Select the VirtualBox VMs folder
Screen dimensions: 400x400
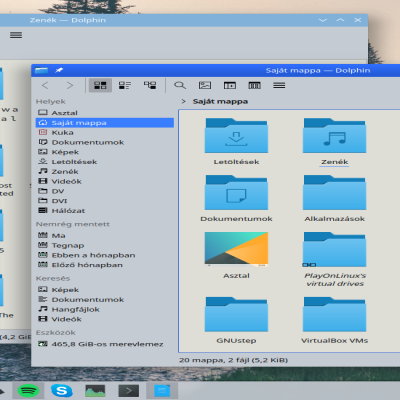coord(335,314)
